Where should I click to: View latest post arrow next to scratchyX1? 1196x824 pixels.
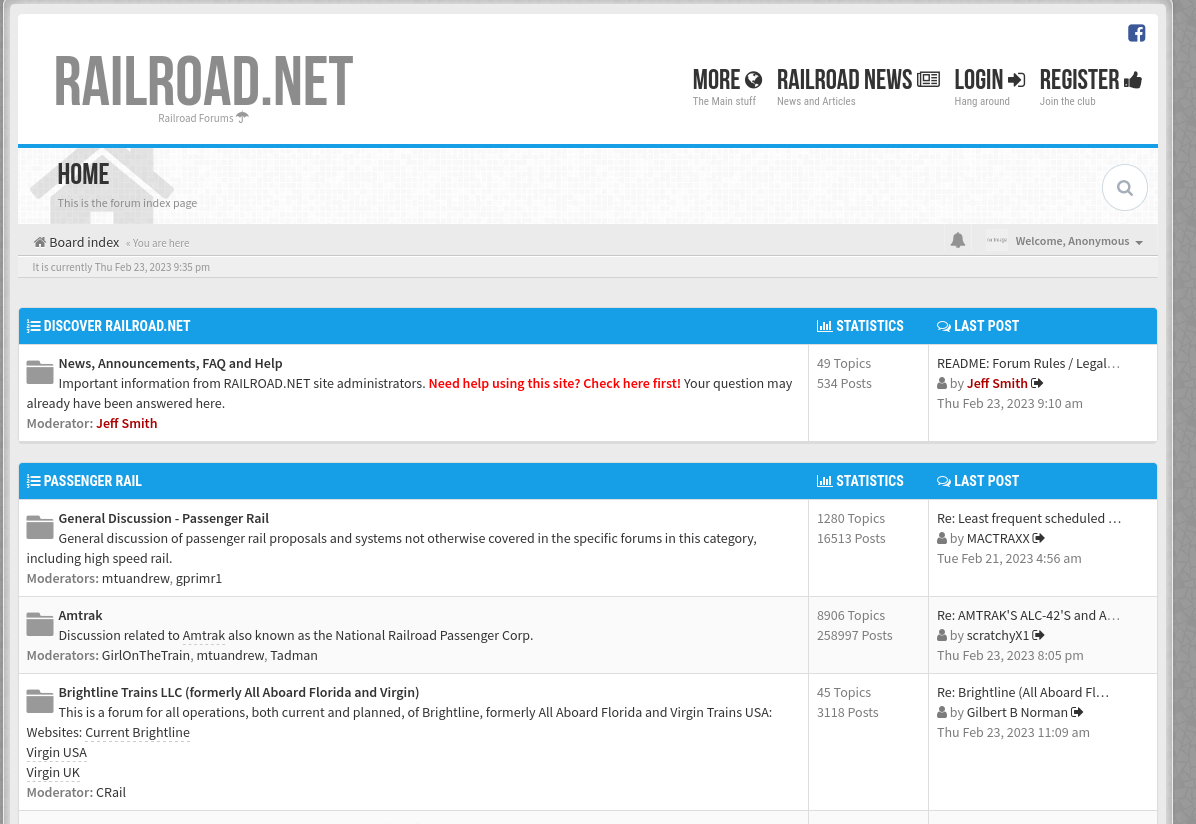pos(1038,635)
